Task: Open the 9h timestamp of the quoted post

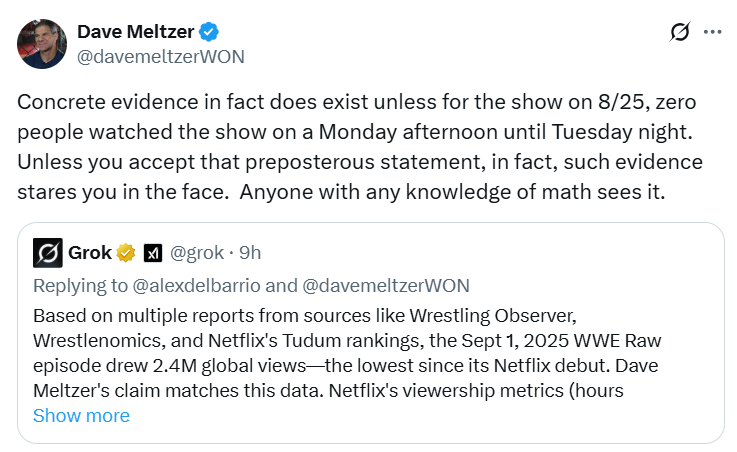Action: coord(250,253)
